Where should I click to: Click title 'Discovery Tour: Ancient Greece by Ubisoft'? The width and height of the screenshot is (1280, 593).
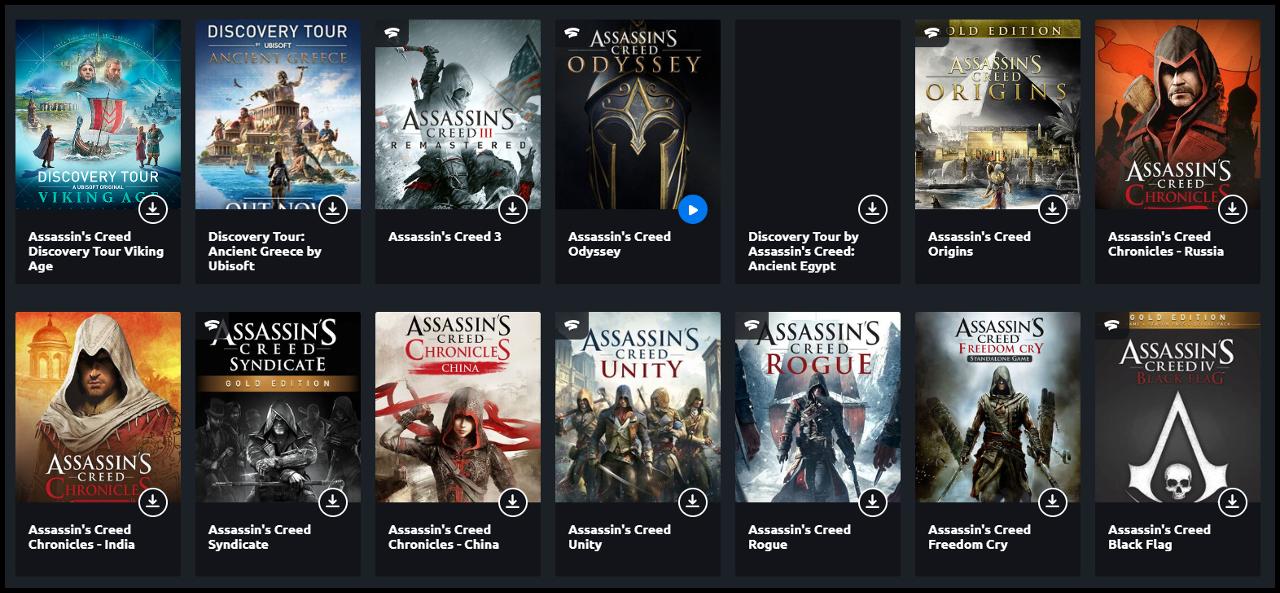pyautogui.click(x=265, y=251)
